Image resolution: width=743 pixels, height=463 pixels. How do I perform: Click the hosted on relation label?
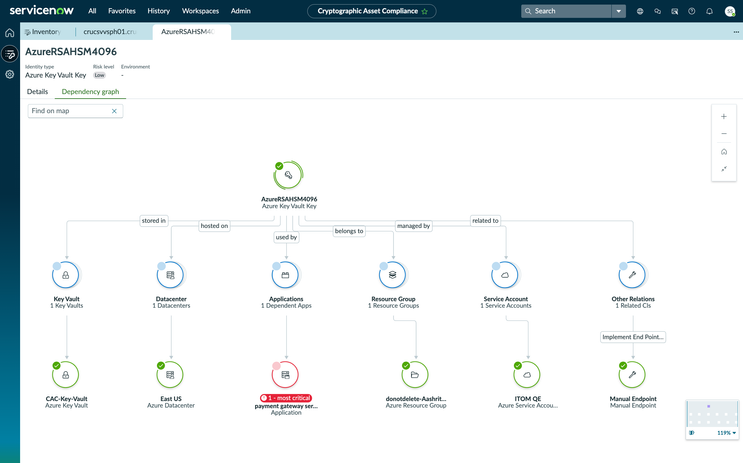point(214,226)
